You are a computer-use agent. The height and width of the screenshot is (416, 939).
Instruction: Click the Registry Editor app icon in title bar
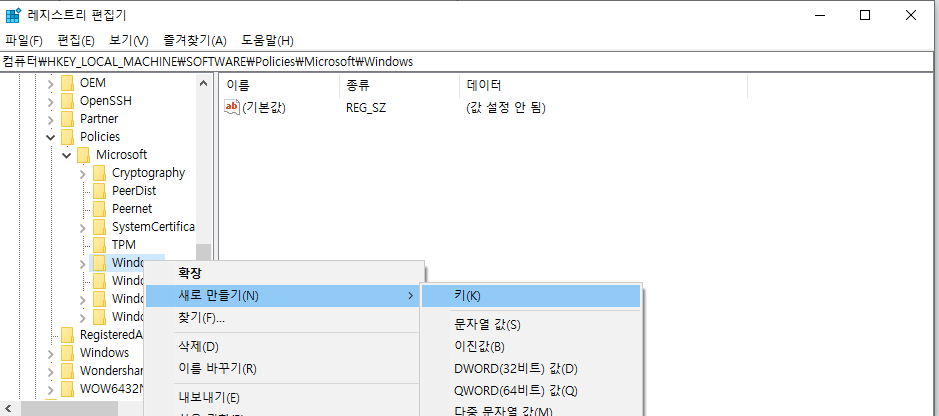pos(13,16)
